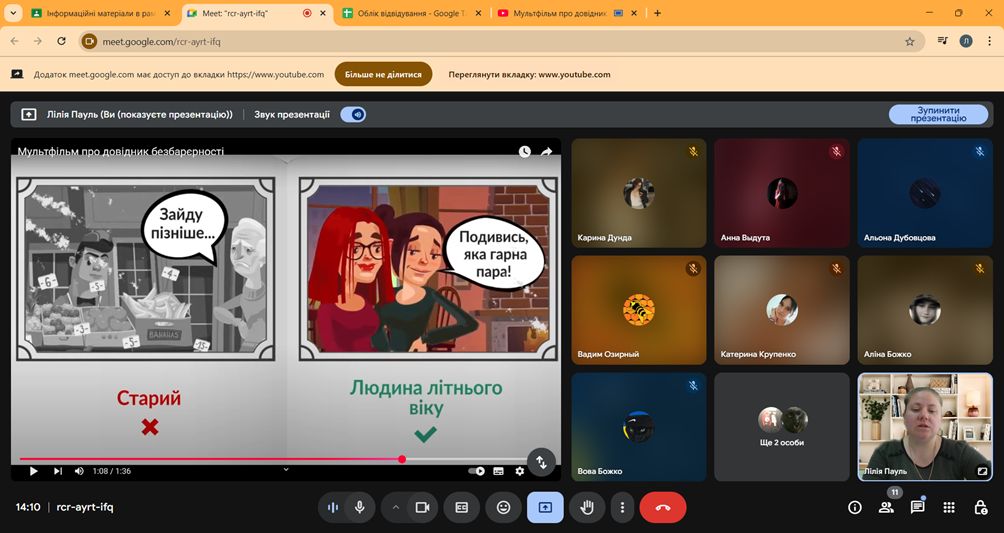This screenshot has height=533, width=1004.
Task: Go back to the previous page
Action: 15,41
